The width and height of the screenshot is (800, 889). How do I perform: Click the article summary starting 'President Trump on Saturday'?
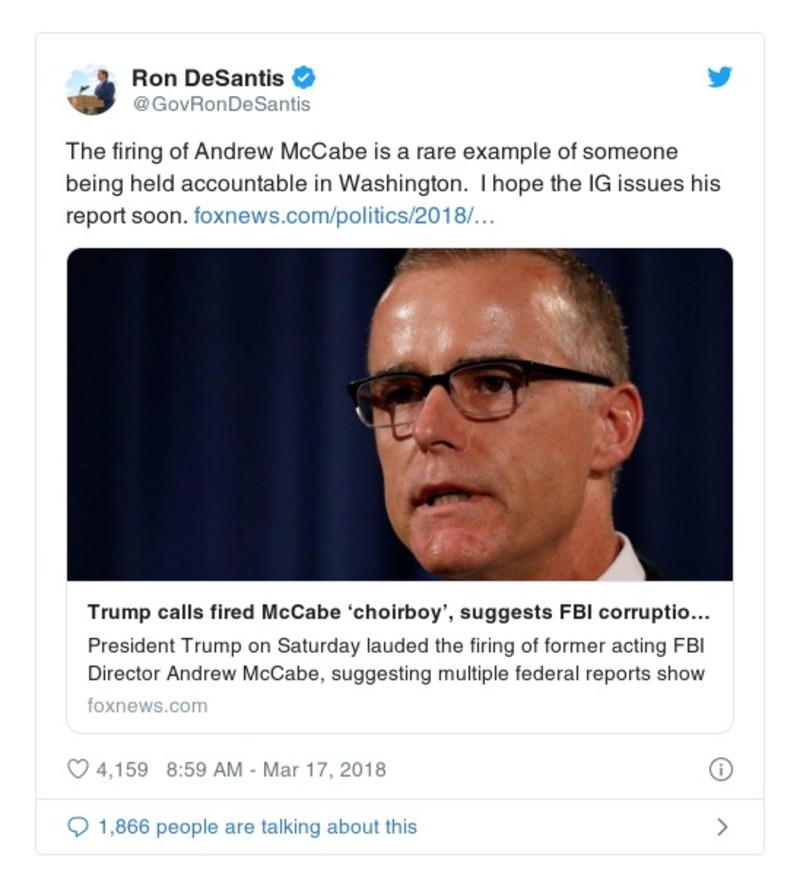point(396,658)
